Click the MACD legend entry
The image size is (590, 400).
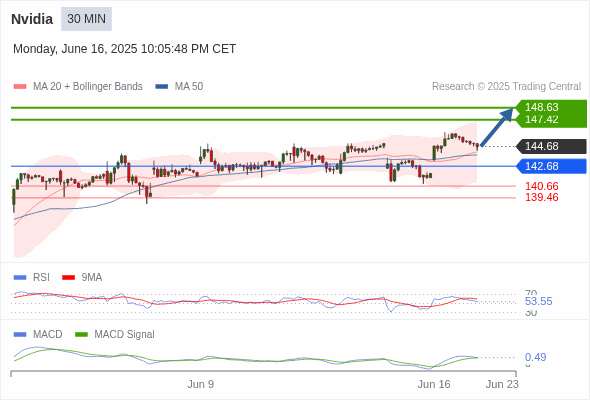[38, 335]
